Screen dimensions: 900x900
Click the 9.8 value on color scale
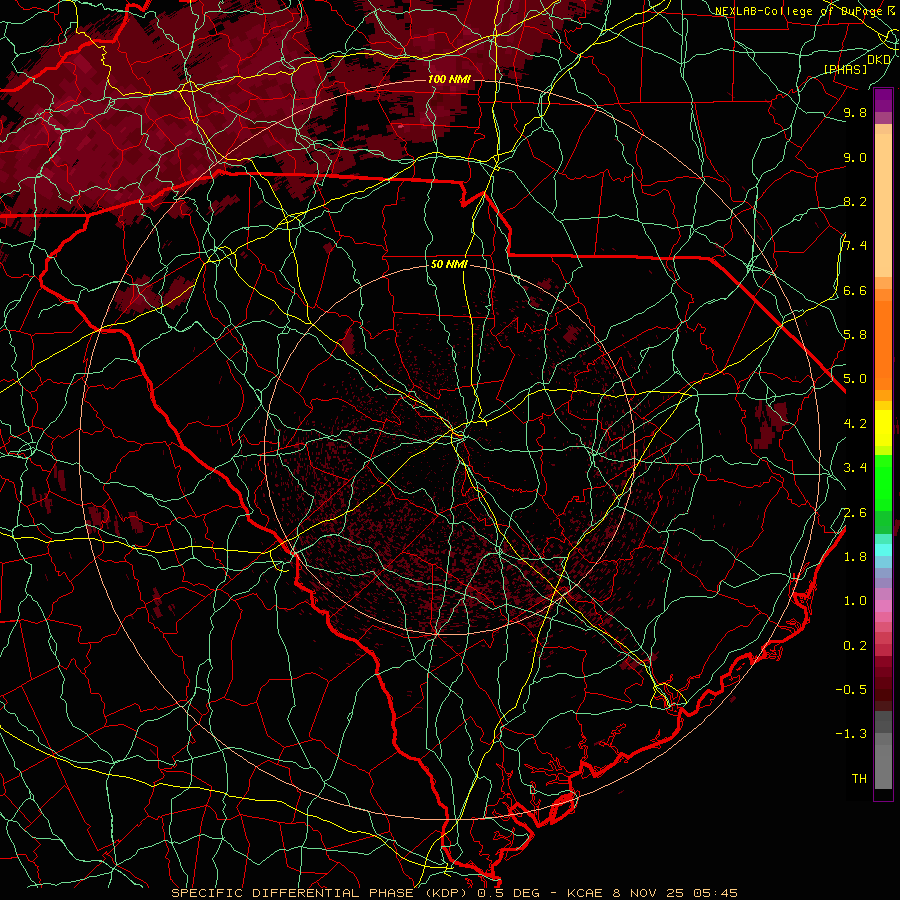[x=855, y=113]
